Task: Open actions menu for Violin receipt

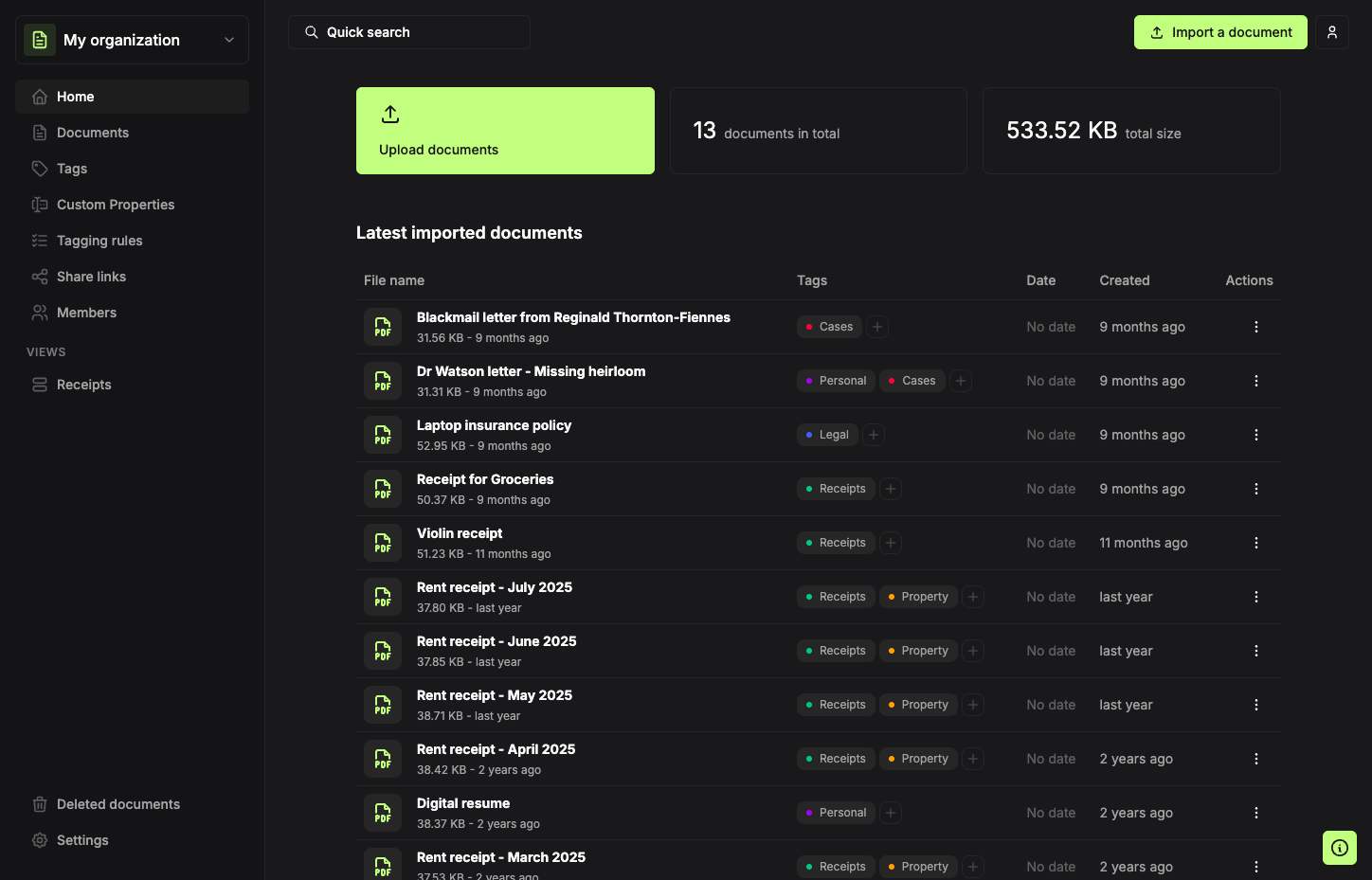Action: pyautogui.click(x=1256, y=543)
